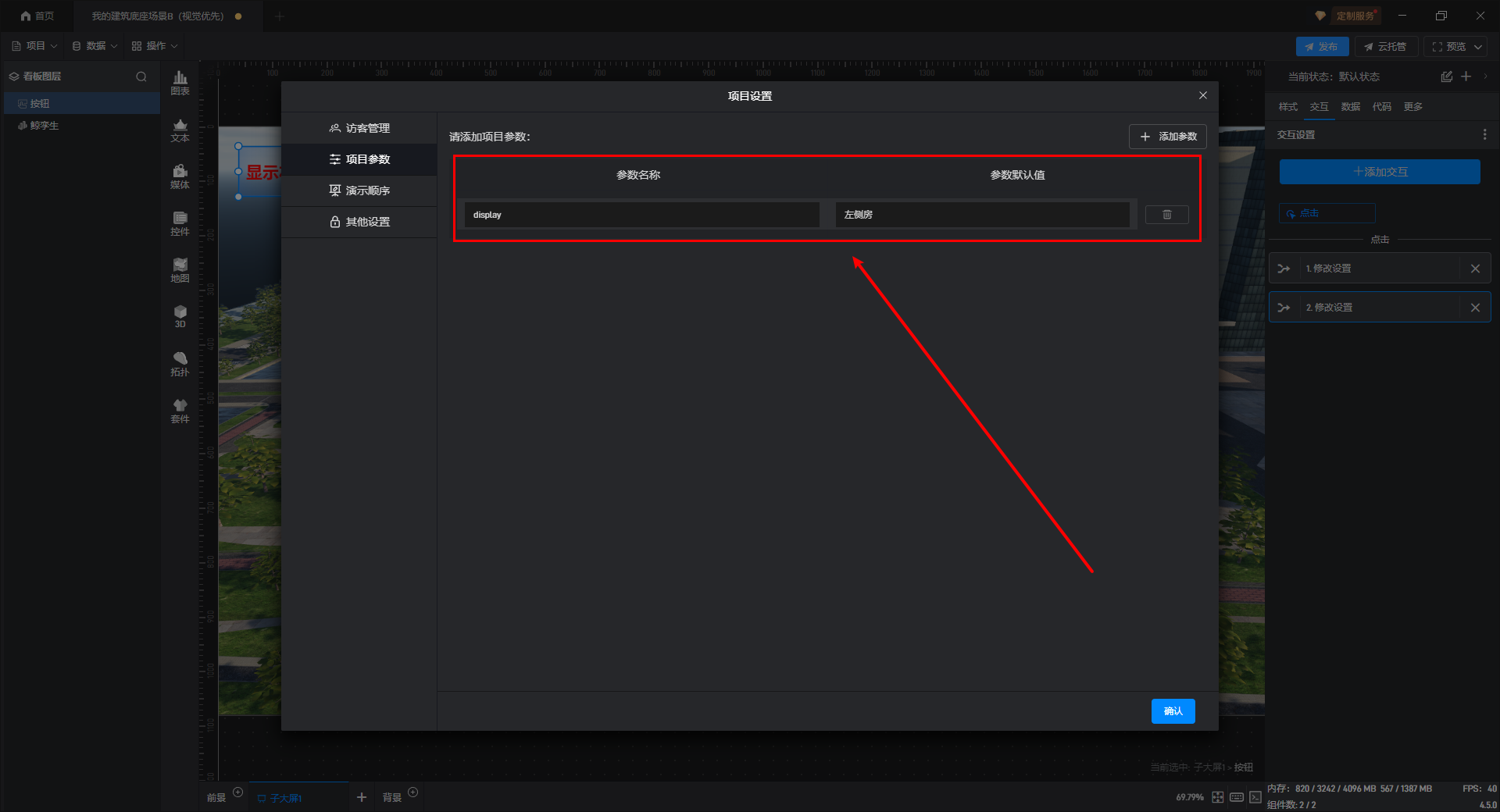Edit the current state with pencil icon
The image size is (1500, 812).
click(x=1447, y=77)
